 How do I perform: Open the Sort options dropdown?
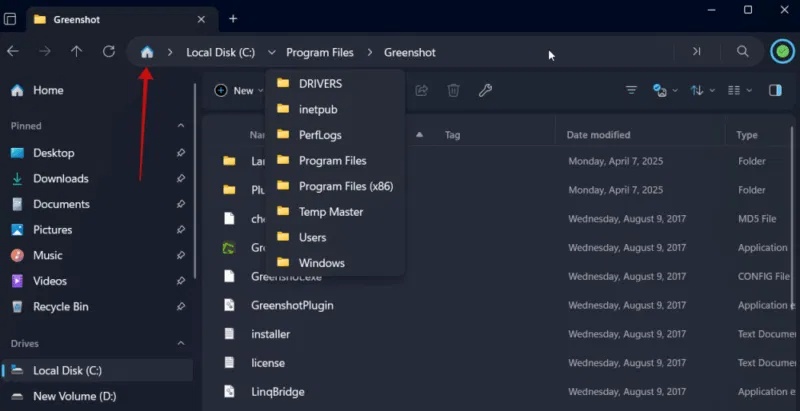click(x=703, y=90)
